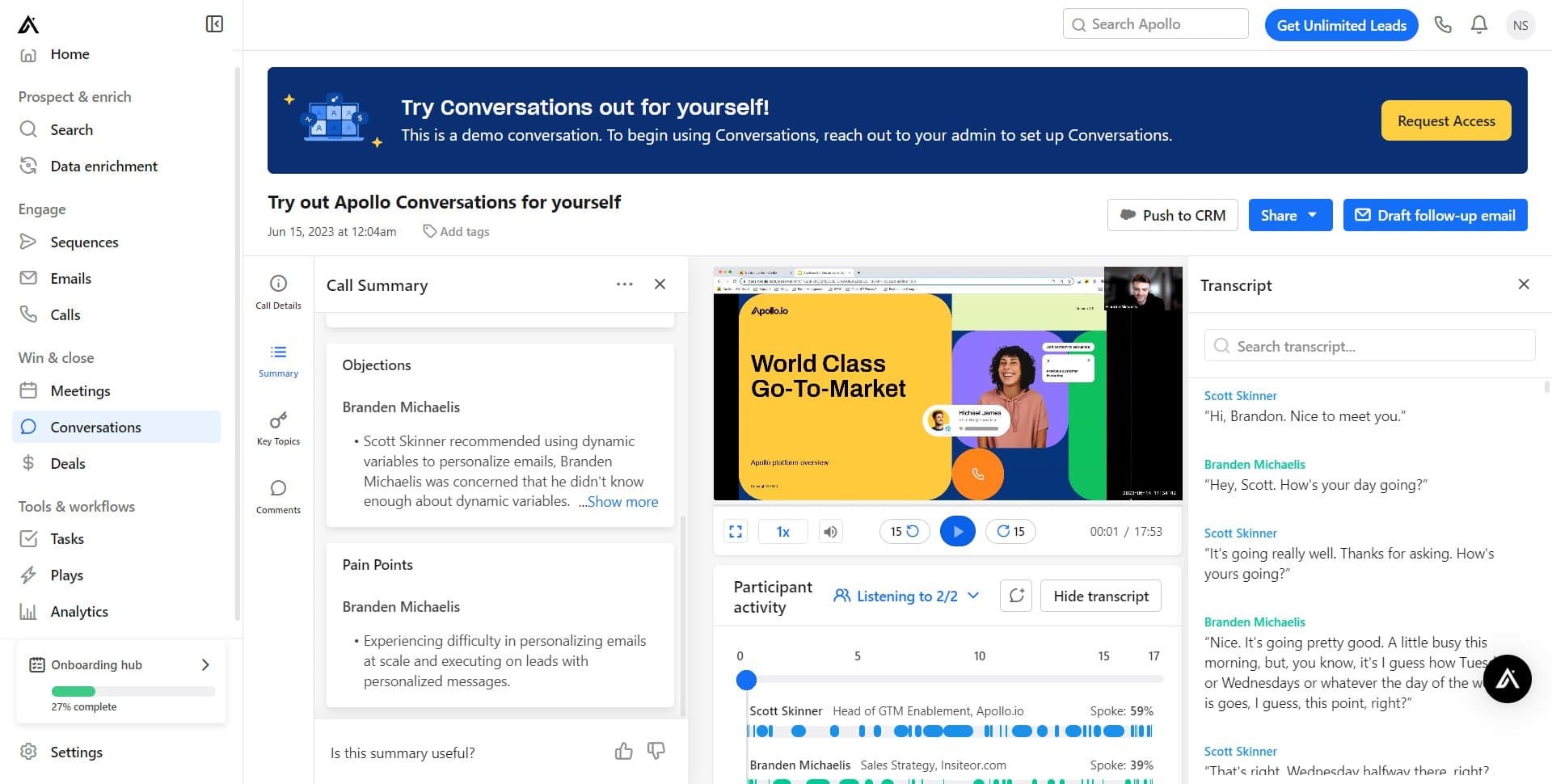
Task: Collapse the left sidebar panel
Action: 214,24
